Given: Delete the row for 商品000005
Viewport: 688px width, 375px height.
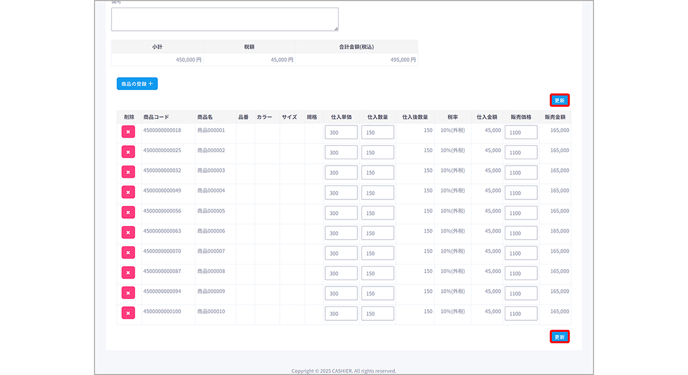Looking at the screenshot, I should (x=128, y=212).
